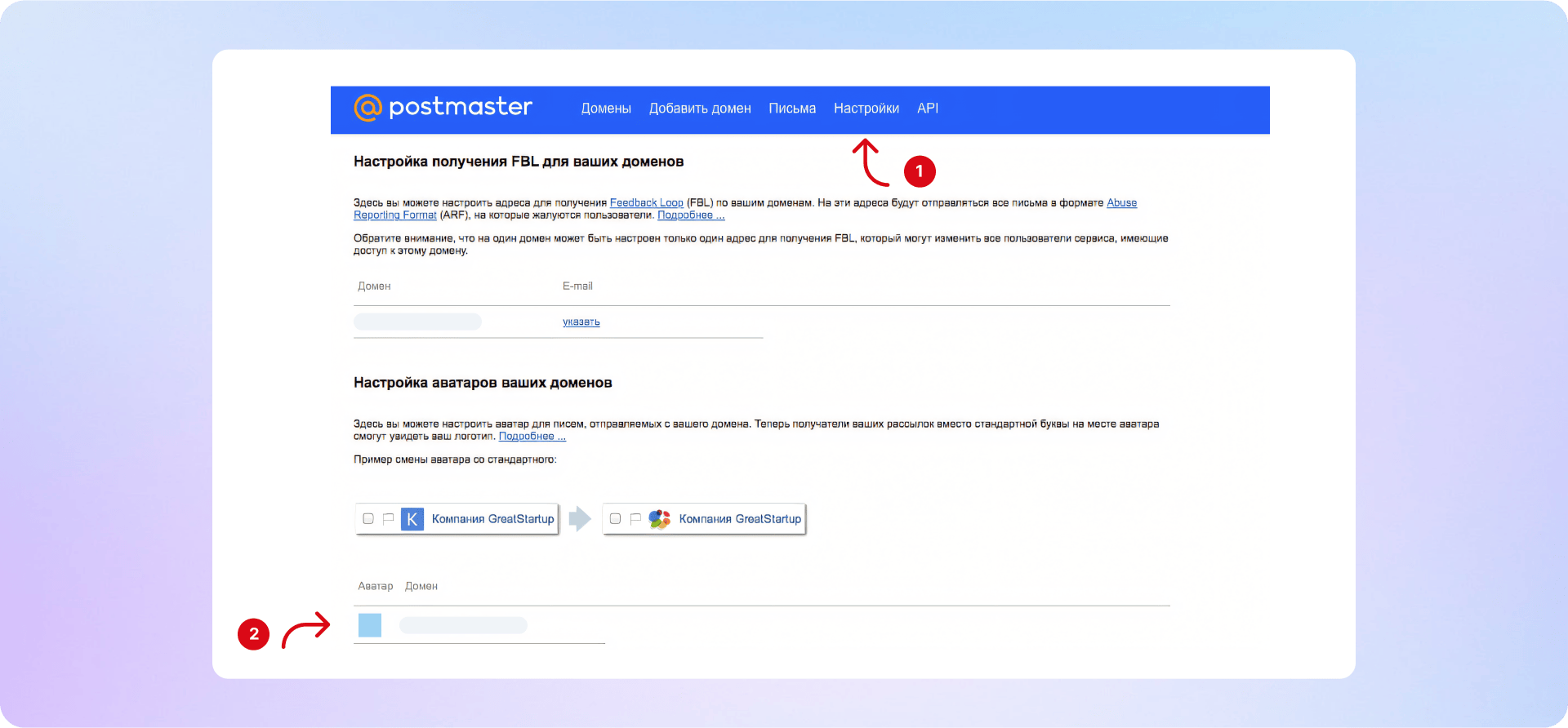Image resolution: width=1568 pixels, height=728 pixels.
Task: Tick checkbox in the colorful logo example
Action: [x=616, y=519]
